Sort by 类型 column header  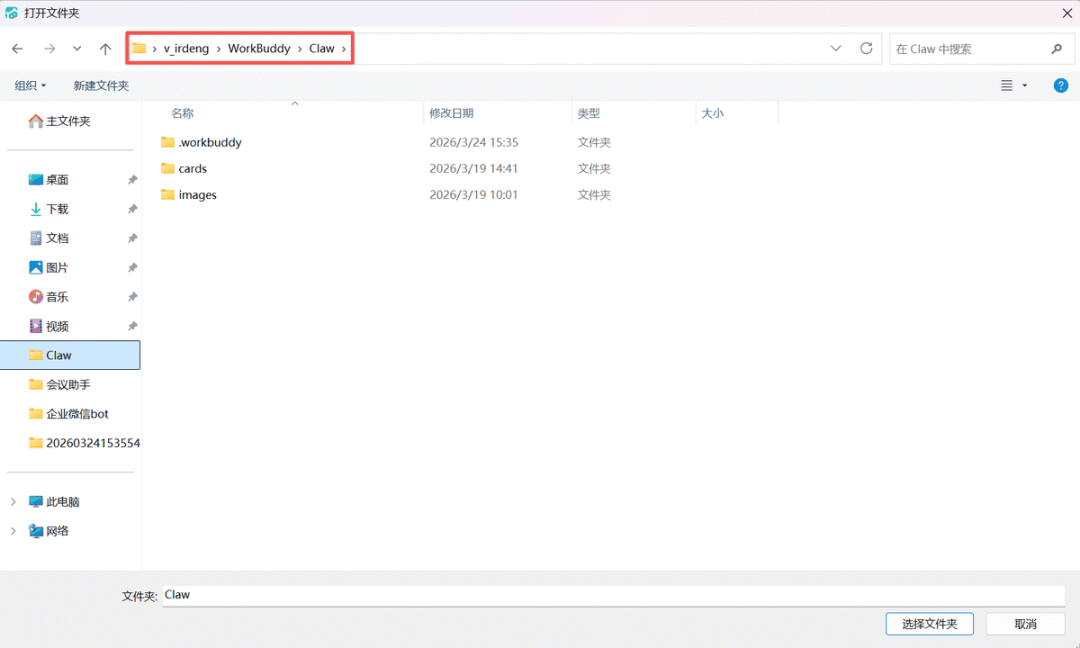click(588, 113)
